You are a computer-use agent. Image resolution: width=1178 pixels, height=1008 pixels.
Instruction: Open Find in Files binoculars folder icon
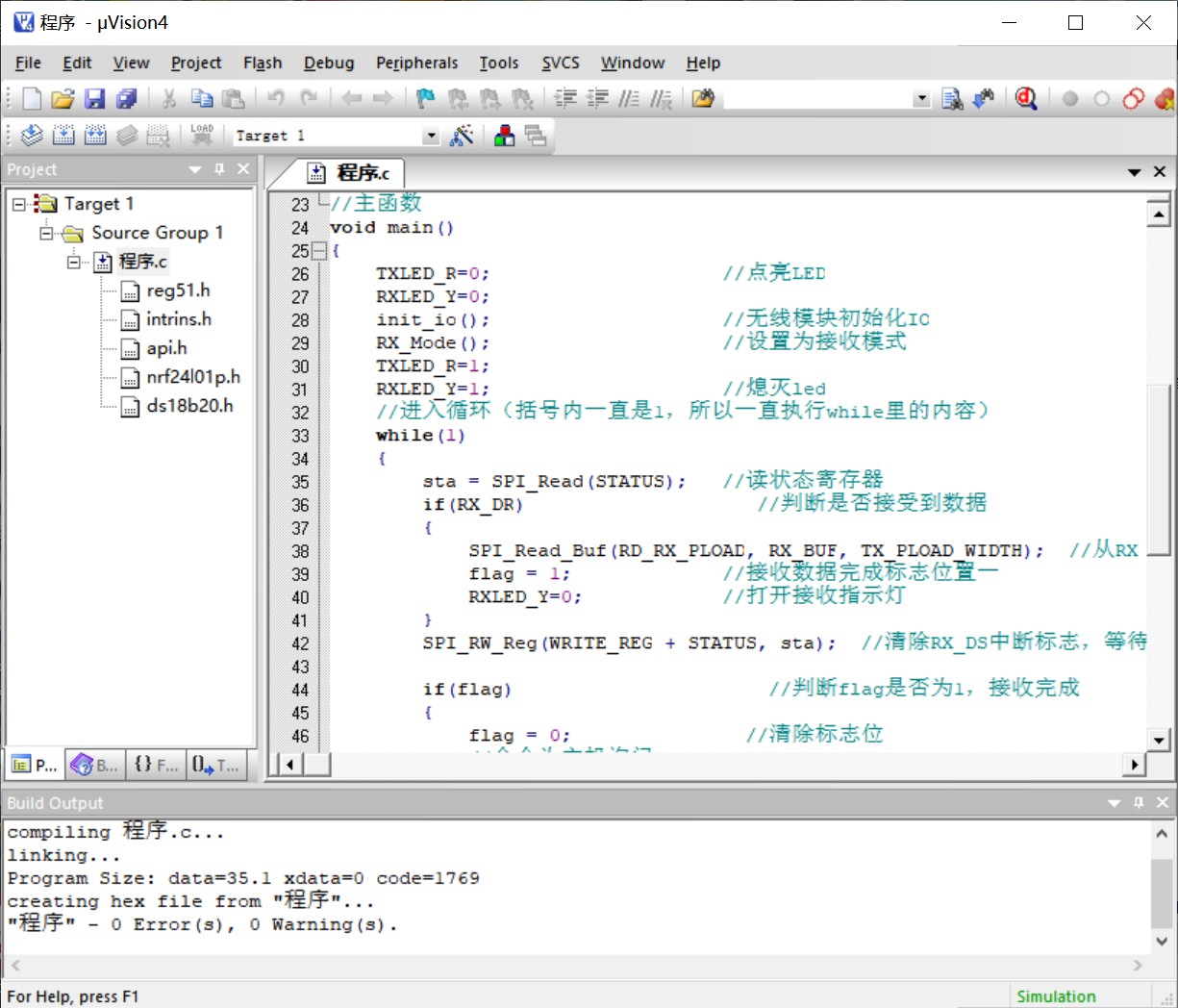(x=703, y=98)
